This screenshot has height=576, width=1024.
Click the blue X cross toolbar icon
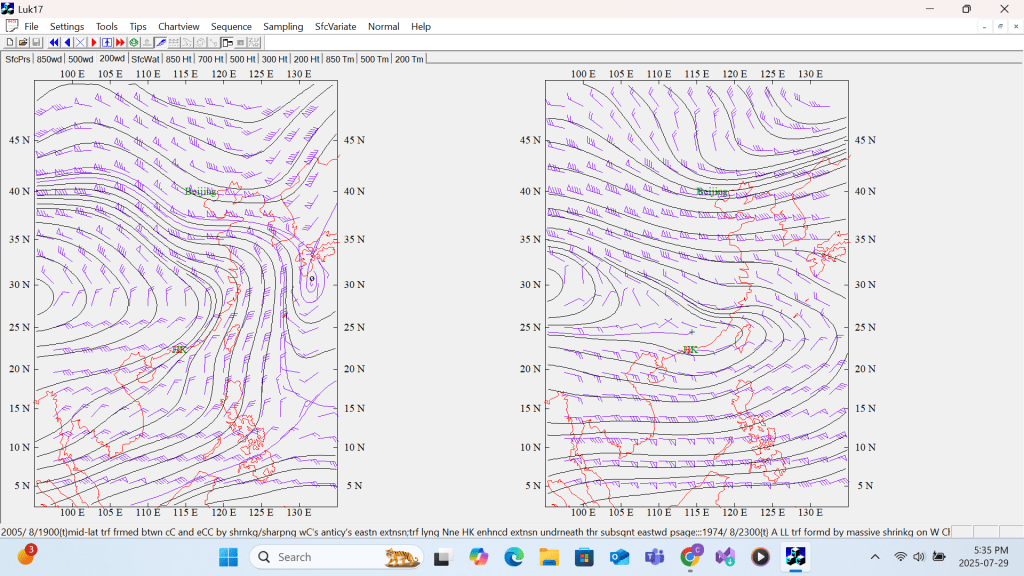[80, 43]
